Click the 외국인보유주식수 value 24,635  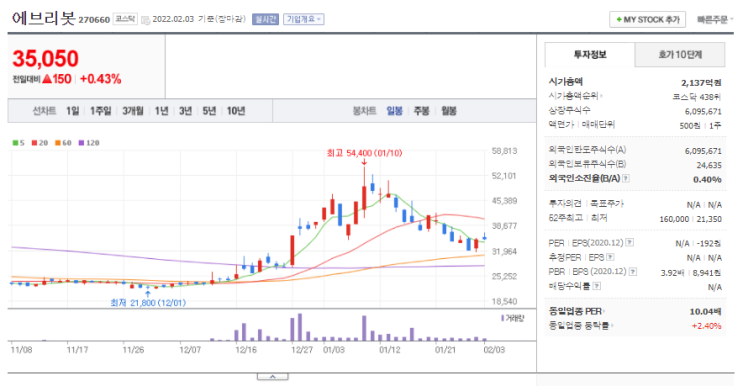[x=709, y=165]
